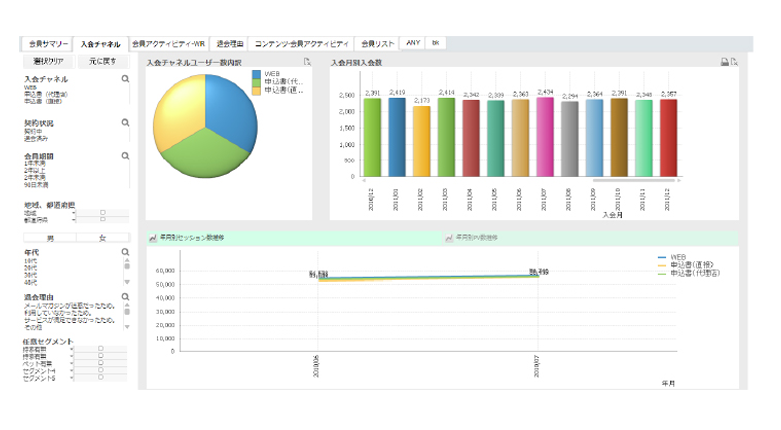Click the line chart icon beside 年月別セッション数推移
This screenshot has width=781, height=430.
[x=153, y=238]
